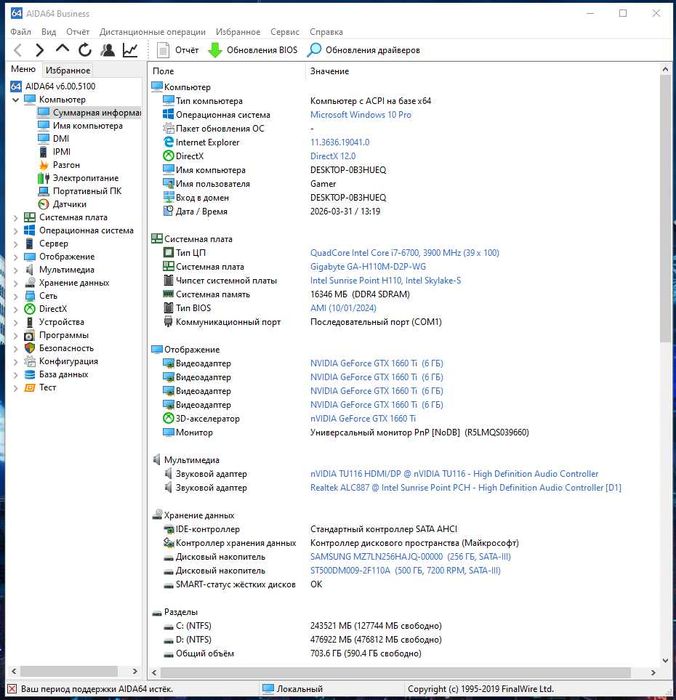Click the Тест icon in tree
Viewport: 676px width, 700px height.
29,388
